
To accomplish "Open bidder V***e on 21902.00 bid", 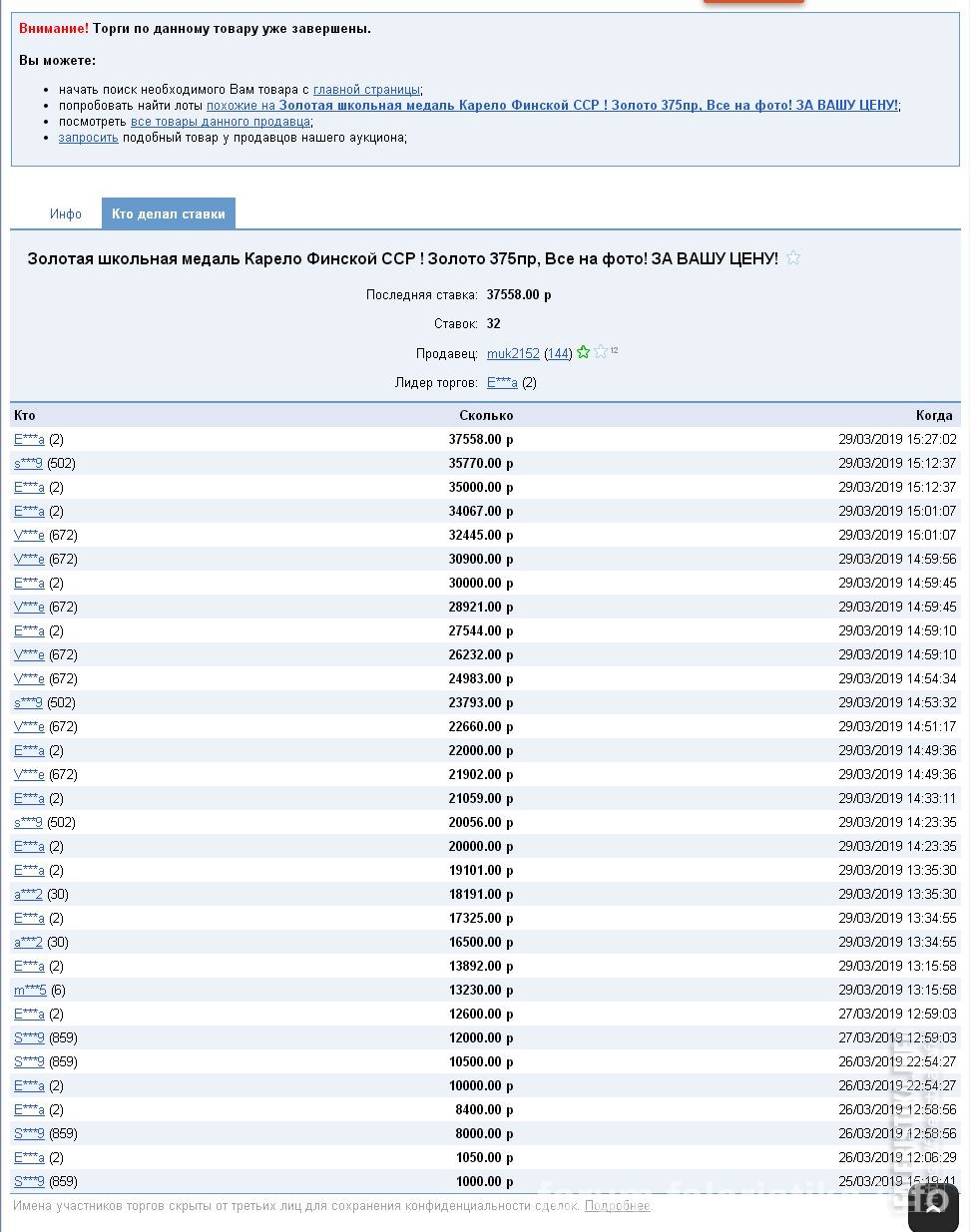I will pyautogui.click(x=29, y=774).
